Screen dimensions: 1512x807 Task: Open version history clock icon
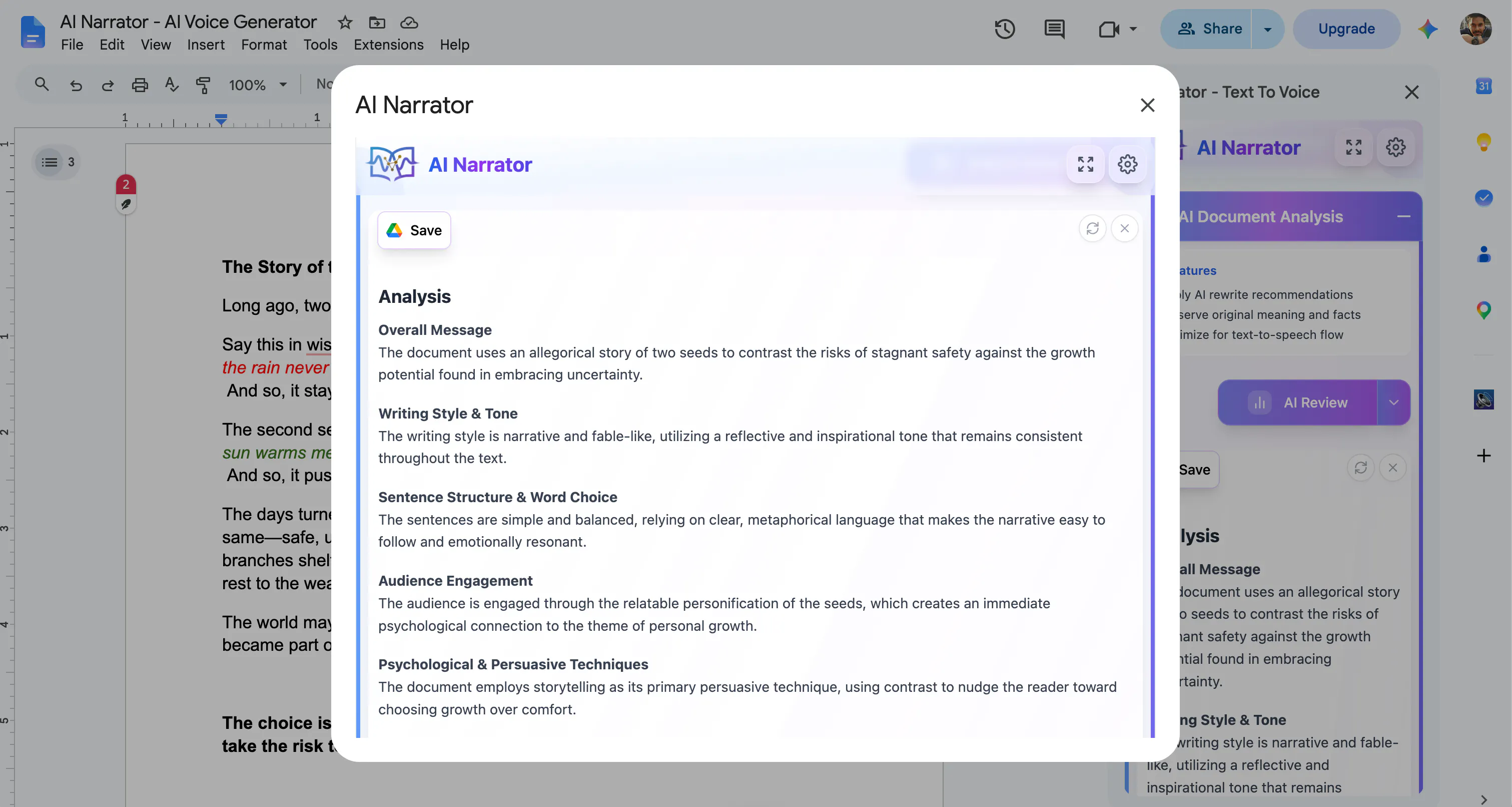1005,29
